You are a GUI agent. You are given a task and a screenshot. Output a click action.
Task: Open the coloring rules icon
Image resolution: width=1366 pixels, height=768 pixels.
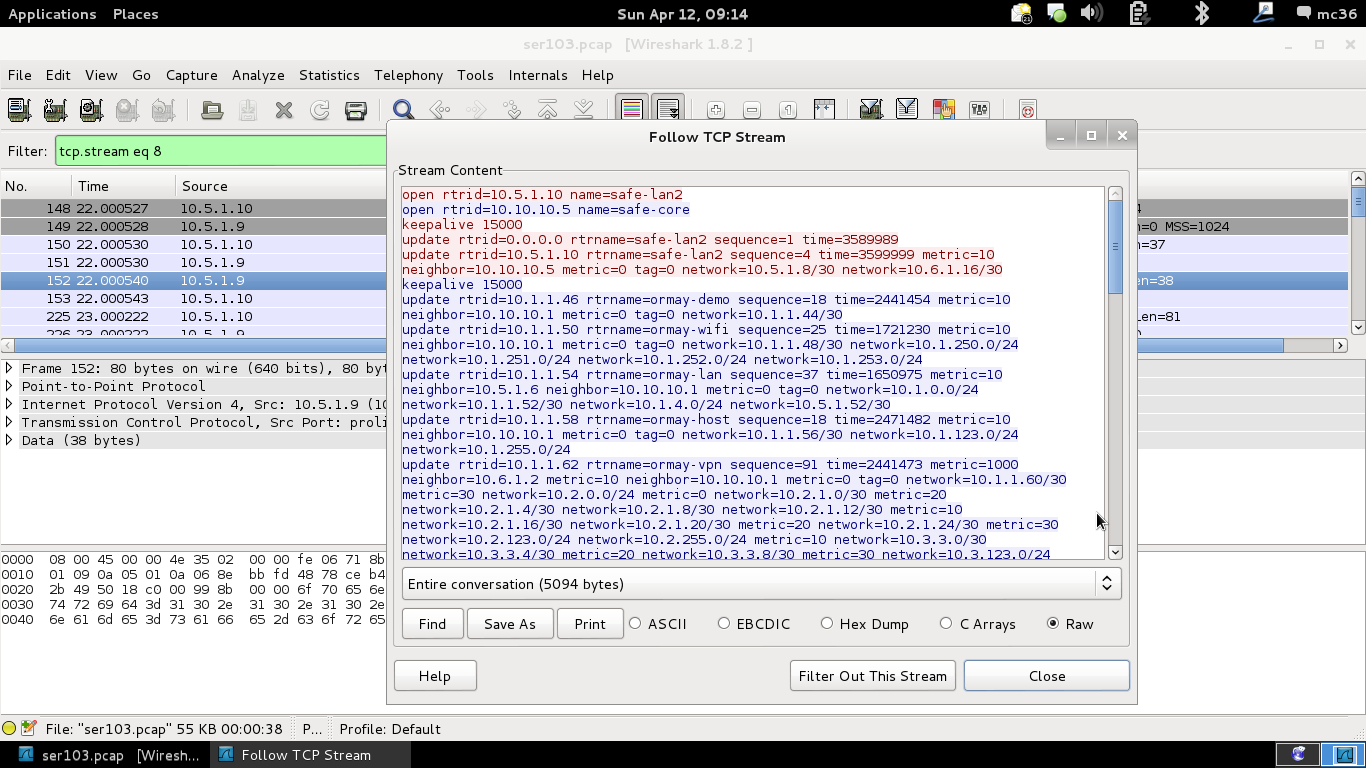(943, 109)
